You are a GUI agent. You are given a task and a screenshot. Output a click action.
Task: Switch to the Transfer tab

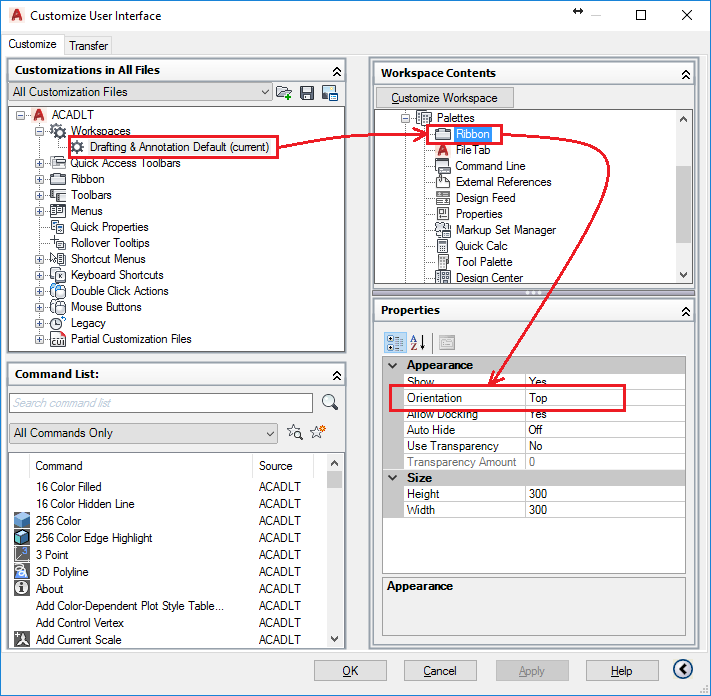click(88, 46)
